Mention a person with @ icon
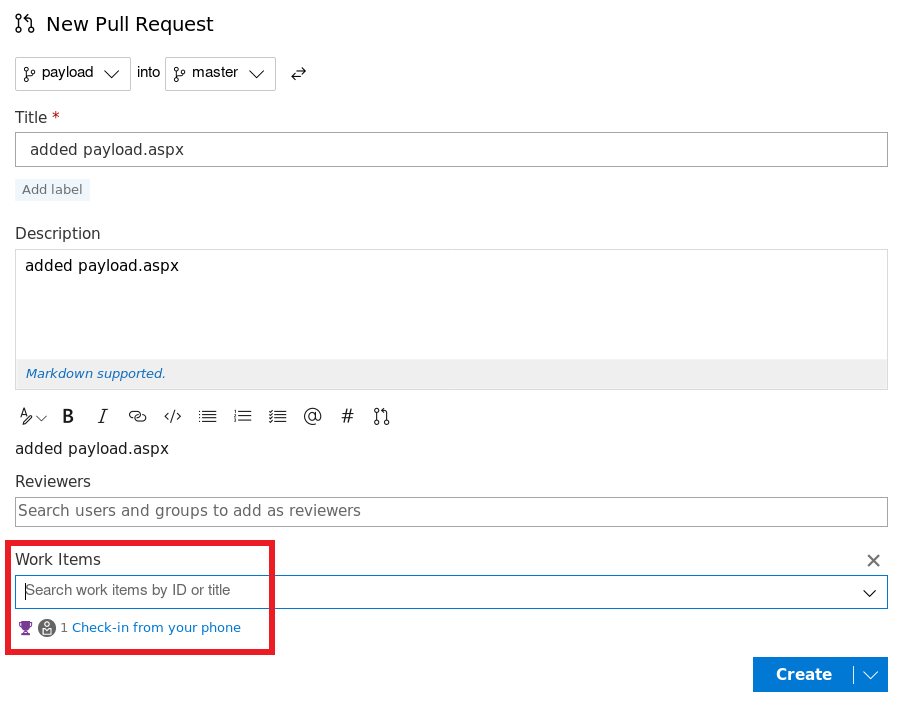The image size is (918, 717). (312, 417)
